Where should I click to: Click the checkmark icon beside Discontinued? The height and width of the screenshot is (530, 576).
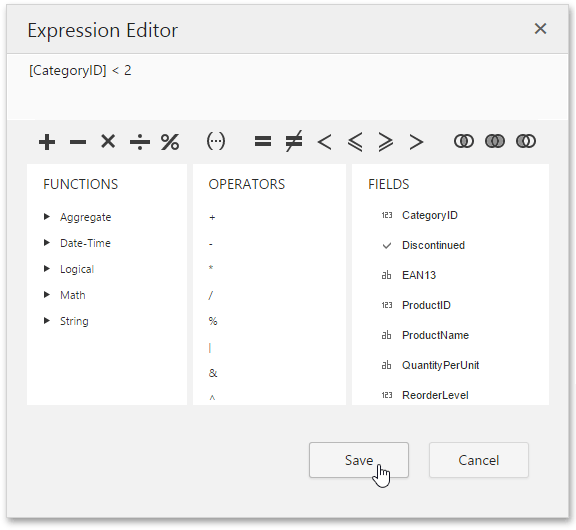pyautogui.click(x=387, y=245)
